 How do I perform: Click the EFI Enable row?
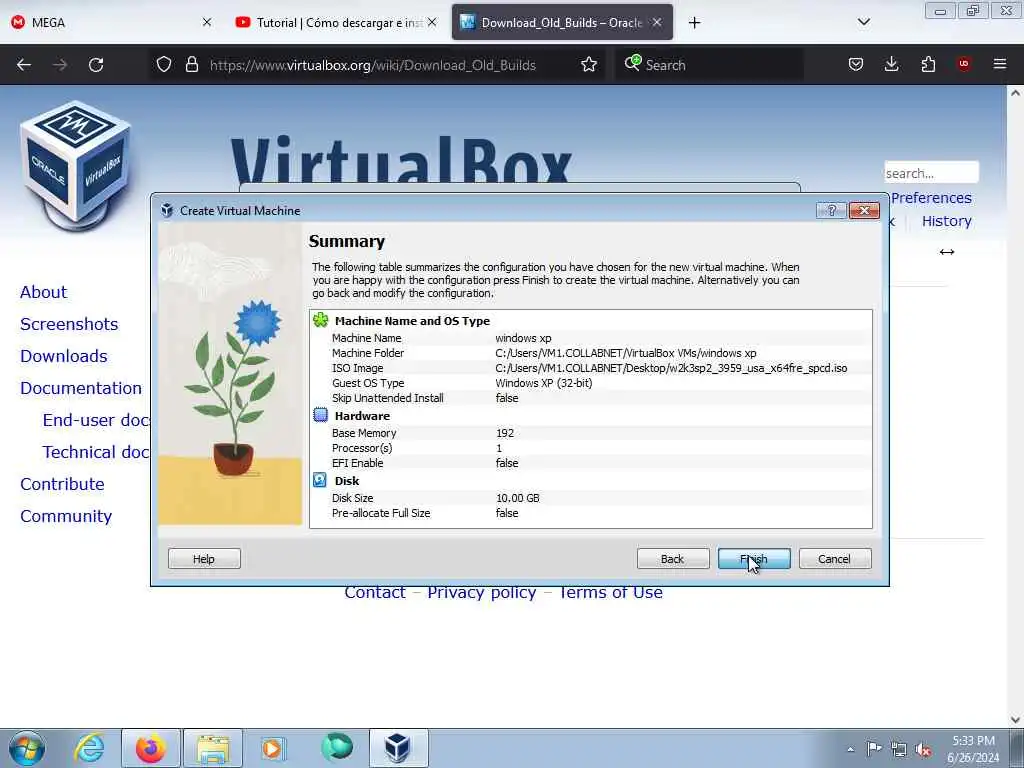tap(591, 463)
